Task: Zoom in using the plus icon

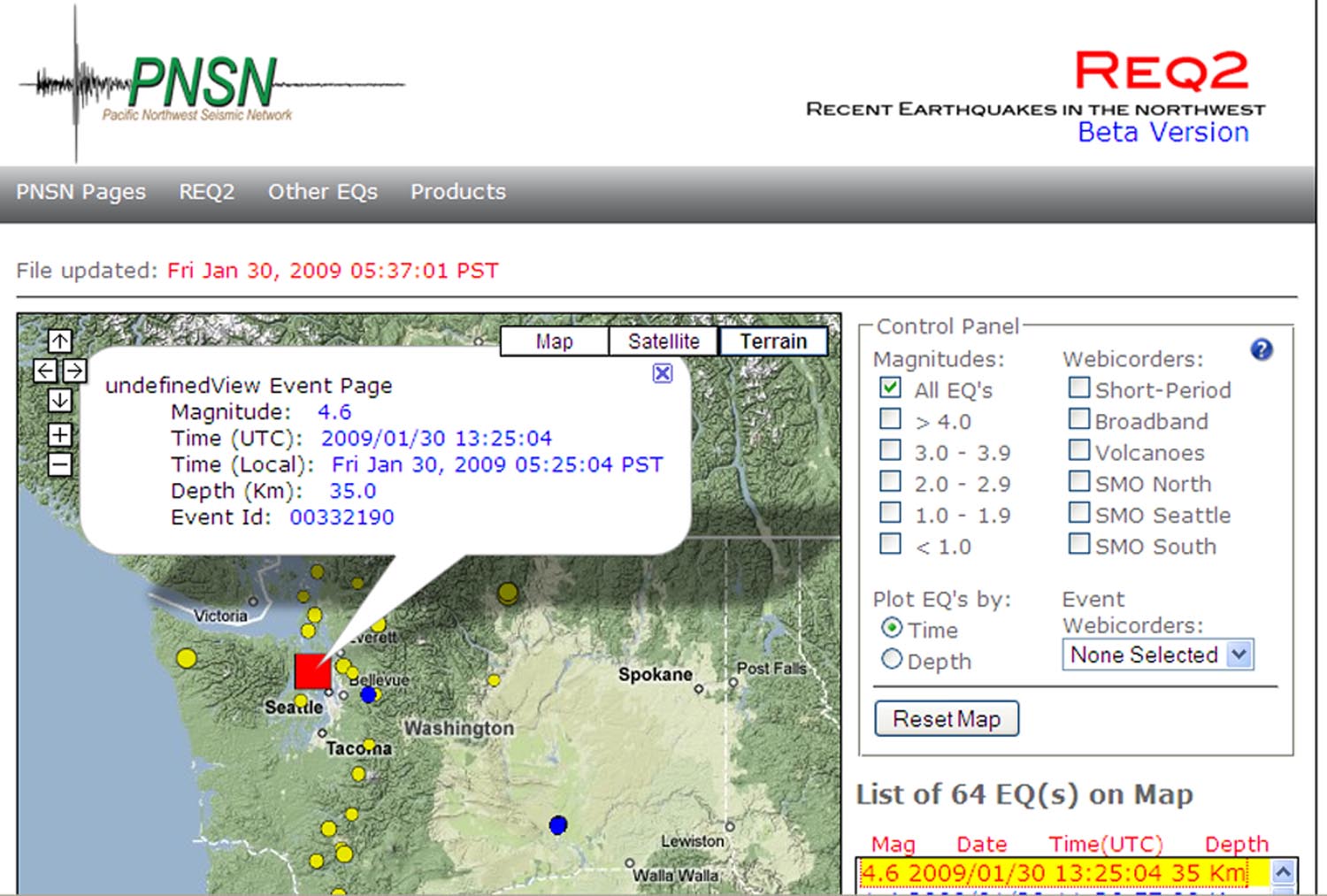Action: pyautogui.click(x=59, y=434)
